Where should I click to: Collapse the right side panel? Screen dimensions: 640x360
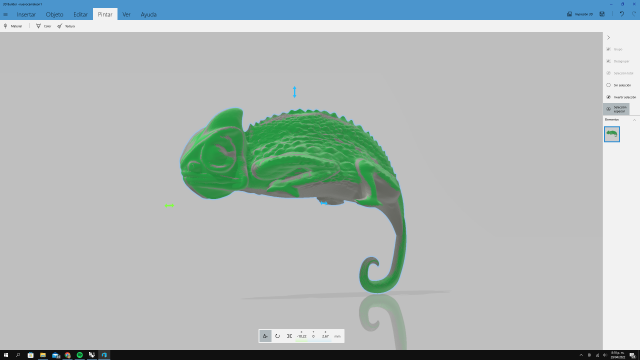pos(609,38)
